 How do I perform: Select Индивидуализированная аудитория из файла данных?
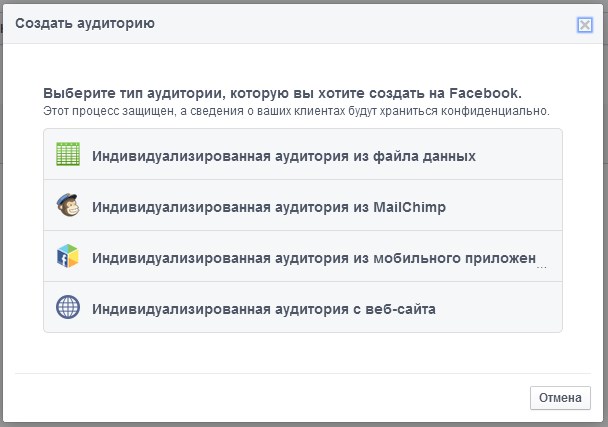[303, 154]
